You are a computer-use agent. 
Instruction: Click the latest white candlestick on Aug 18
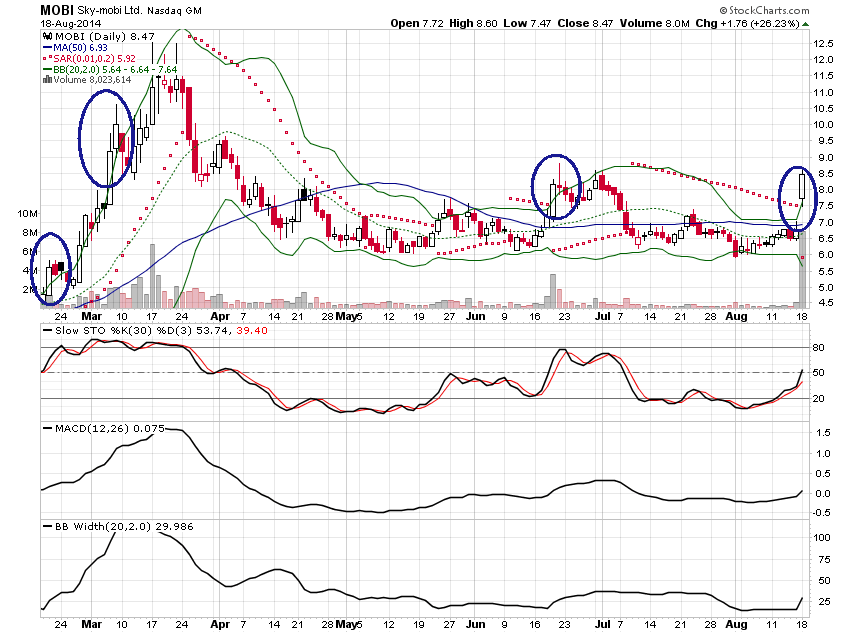click(x=802, y=186)
